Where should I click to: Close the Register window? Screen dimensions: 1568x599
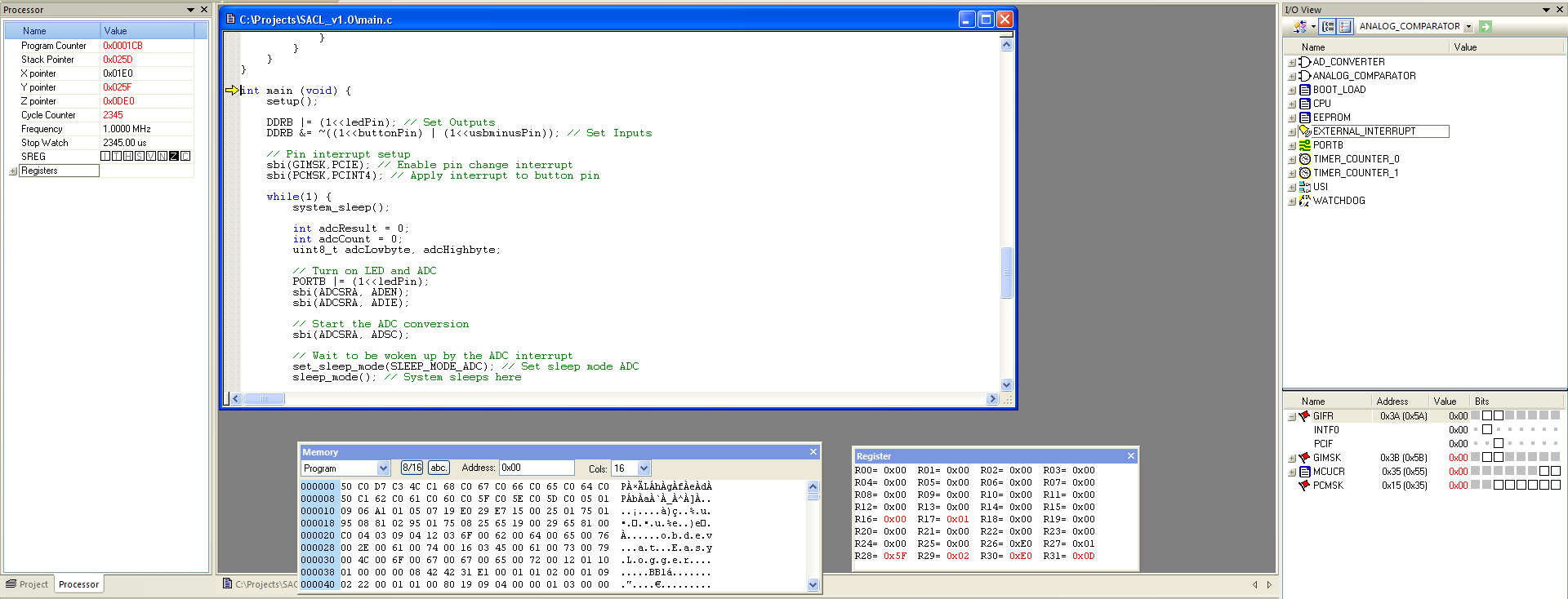(1131, 456)
